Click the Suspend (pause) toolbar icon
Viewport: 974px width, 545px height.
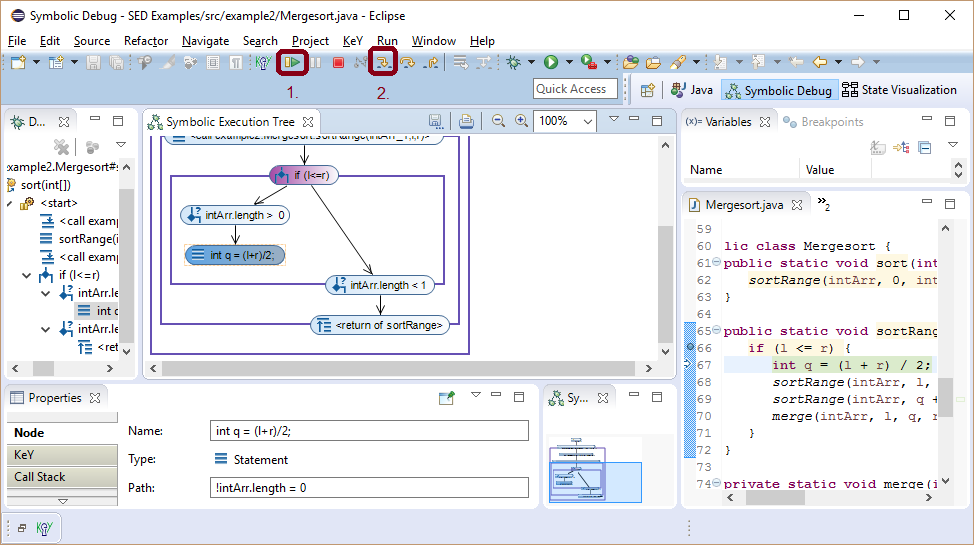click(316, 62)
